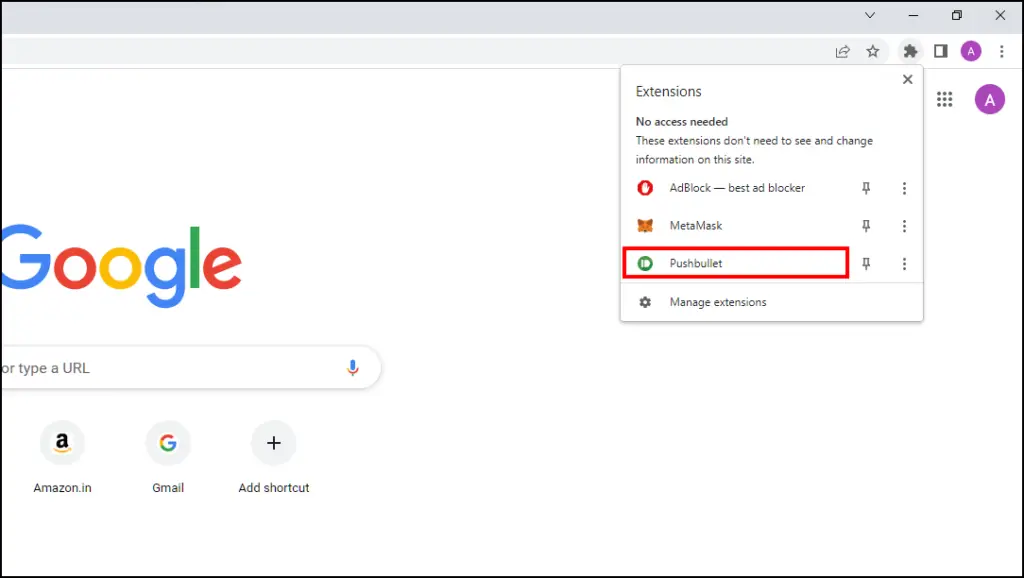Click the "No access needed" heading text
Viewport: 1024px width, 578px height.
682,121
